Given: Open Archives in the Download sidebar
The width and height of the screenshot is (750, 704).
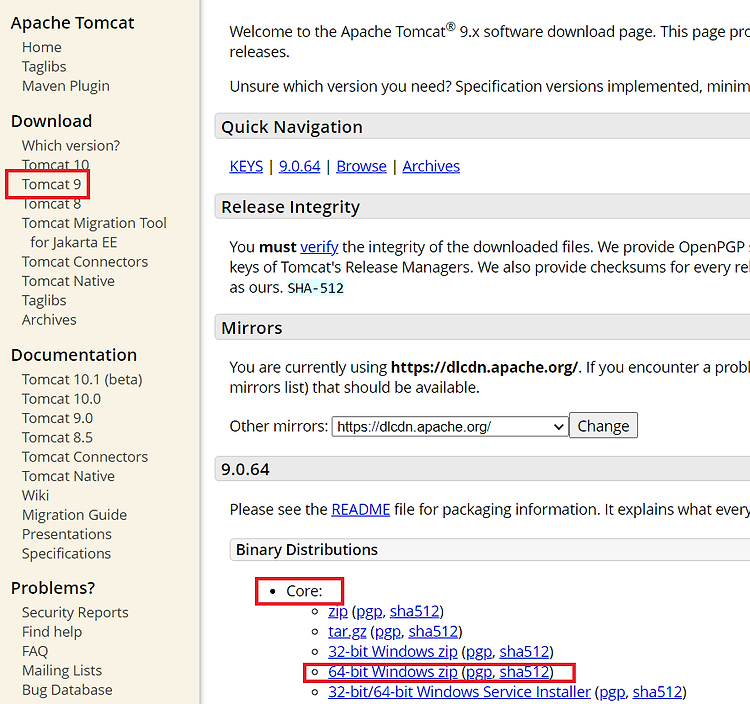Looking at the screenshot, I should [49, 319].
